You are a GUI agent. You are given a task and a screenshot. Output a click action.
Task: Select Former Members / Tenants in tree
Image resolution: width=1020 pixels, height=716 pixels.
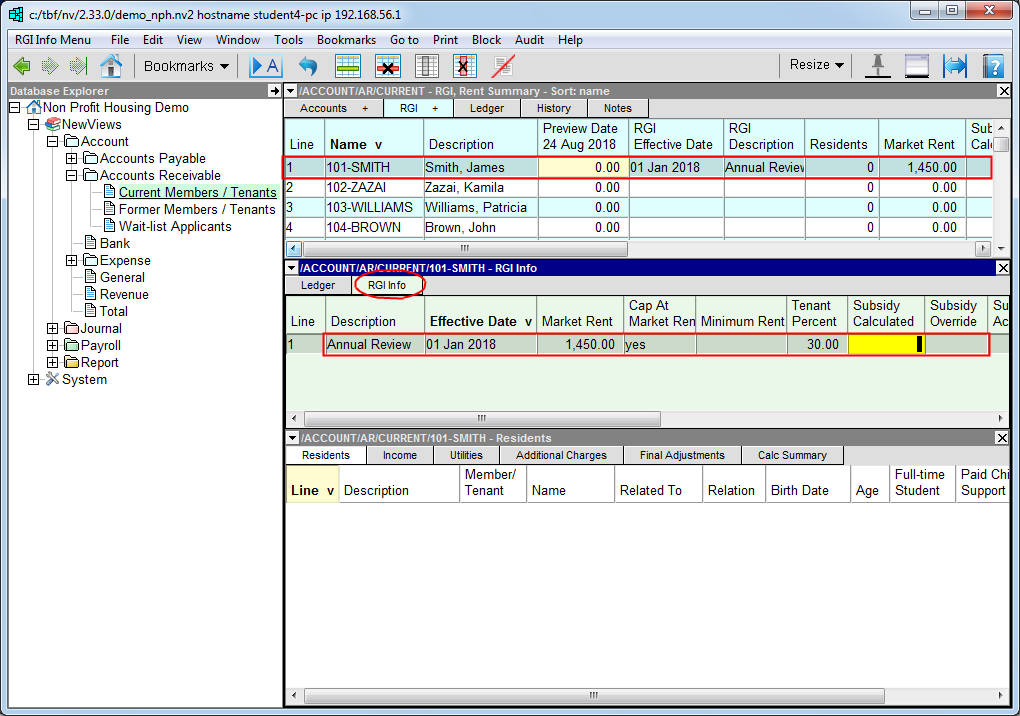(x=197, y=209)
